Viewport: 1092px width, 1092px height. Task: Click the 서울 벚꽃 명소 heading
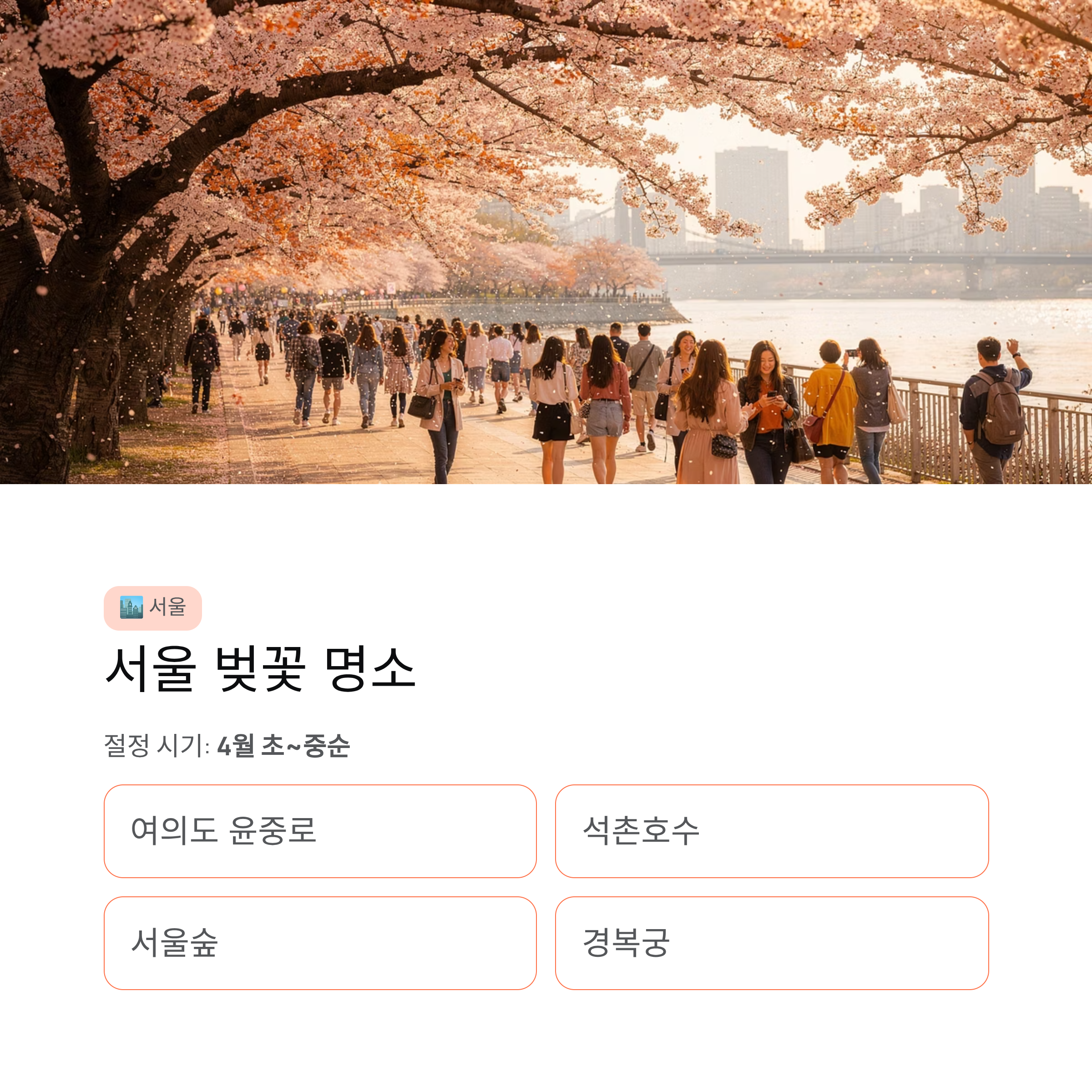point(261,669)
